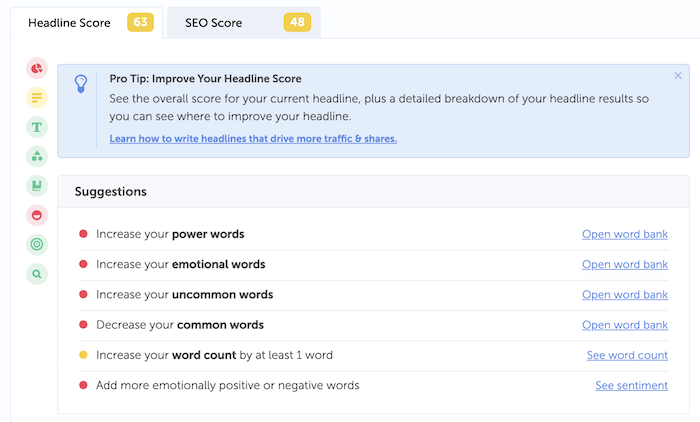Select the green target sidebar icon
Image resolution: width=700 pixels, height=422 pixels.
tap(37, 243)
